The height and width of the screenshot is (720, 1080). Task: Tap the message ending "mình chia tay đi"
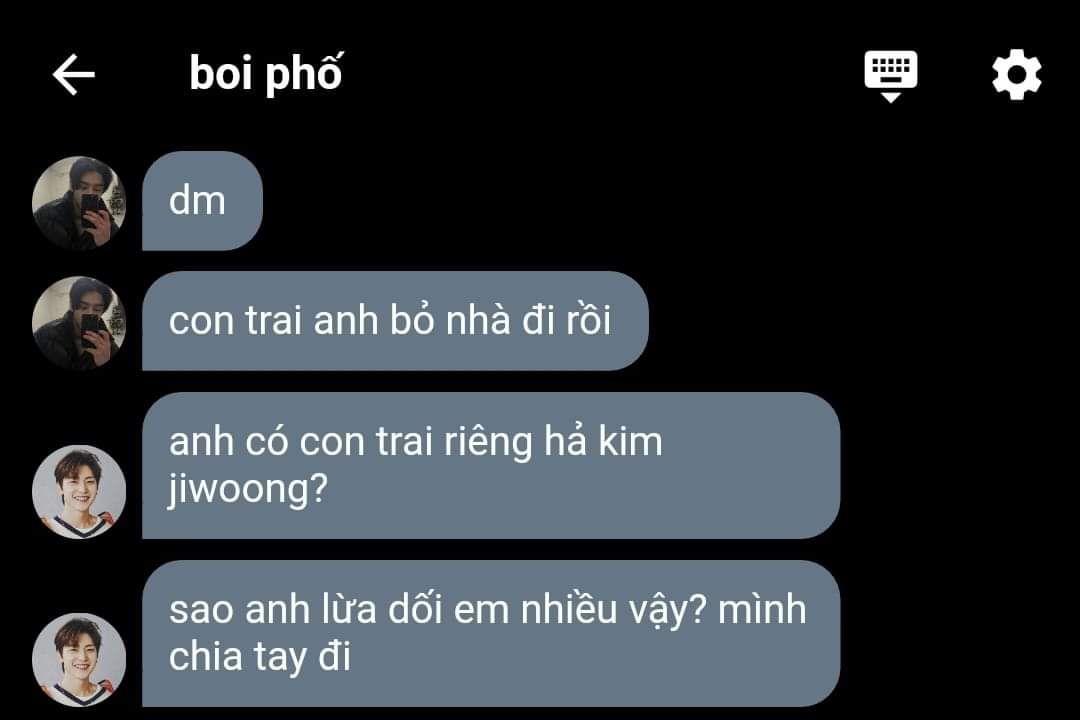click(x=491, y=634)
